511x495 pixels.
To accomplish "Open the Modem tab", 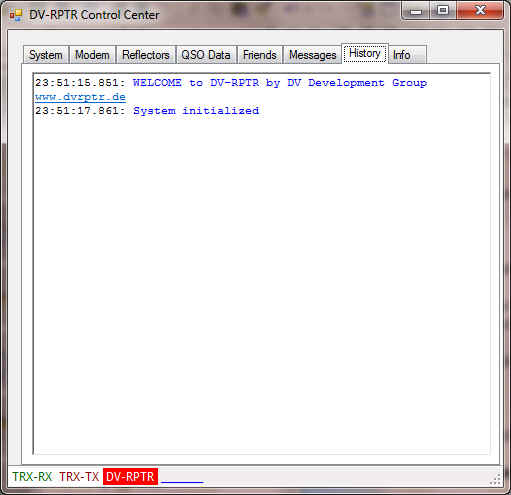I will pos(92,55).
